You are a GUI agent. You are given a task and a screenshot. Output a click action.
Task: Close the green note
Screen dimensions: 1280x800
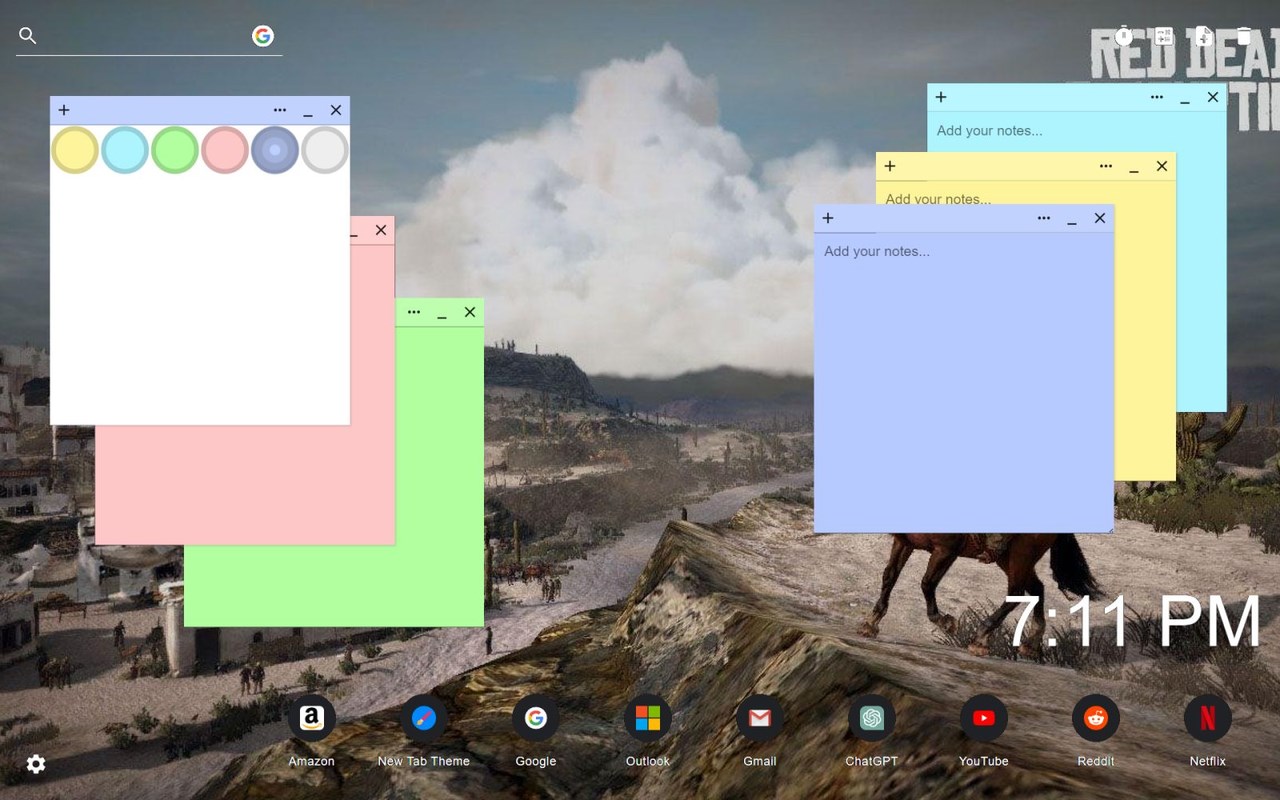[470, 312]
